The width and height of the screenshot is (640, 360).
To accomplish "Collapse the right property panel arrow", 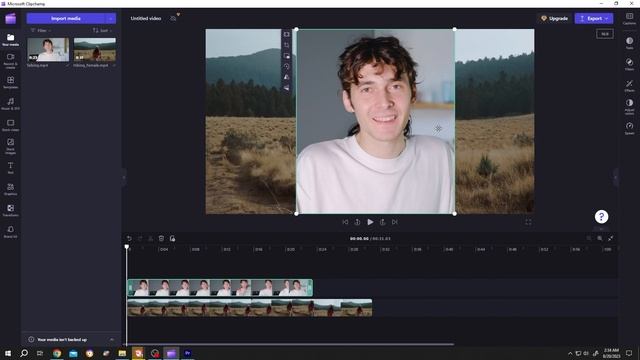I will tap(616, 177).
